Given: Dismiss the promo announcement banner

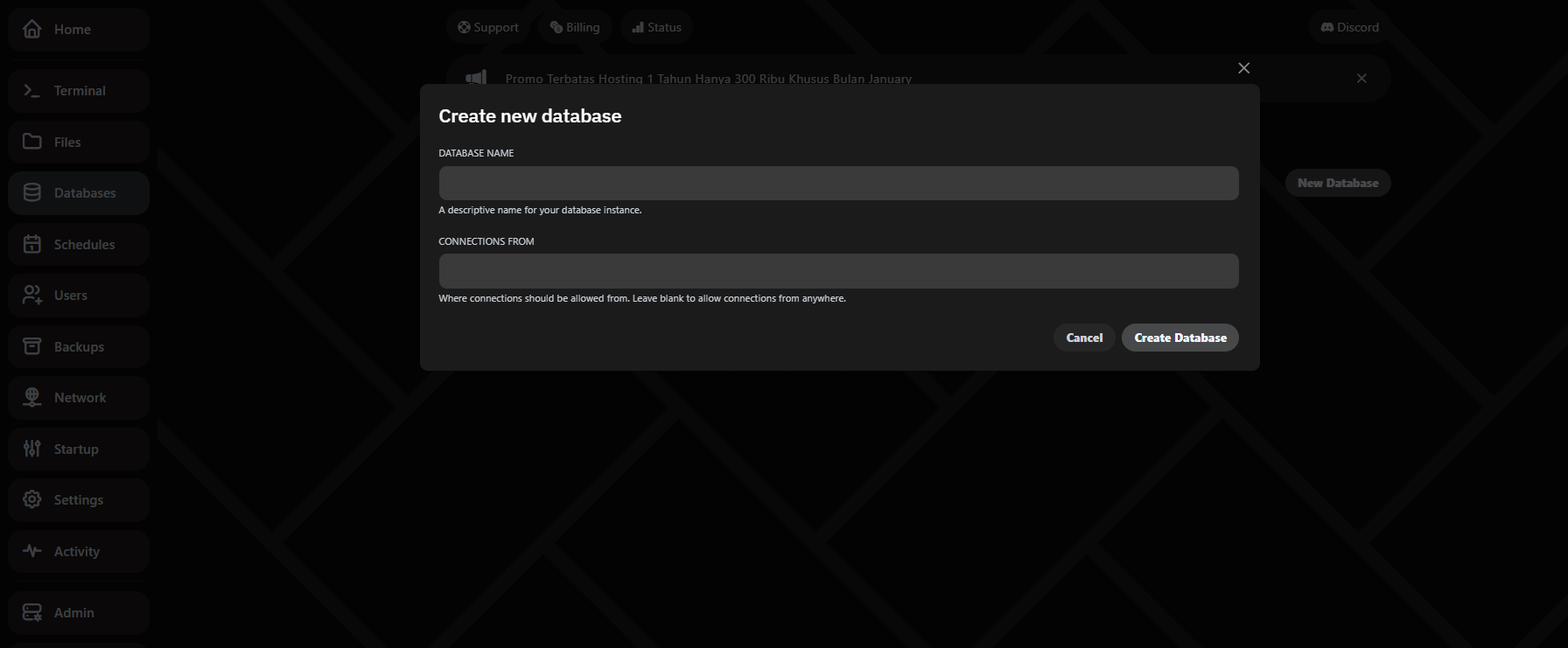Looking at the screenshot, I should tap(1361, 78).
